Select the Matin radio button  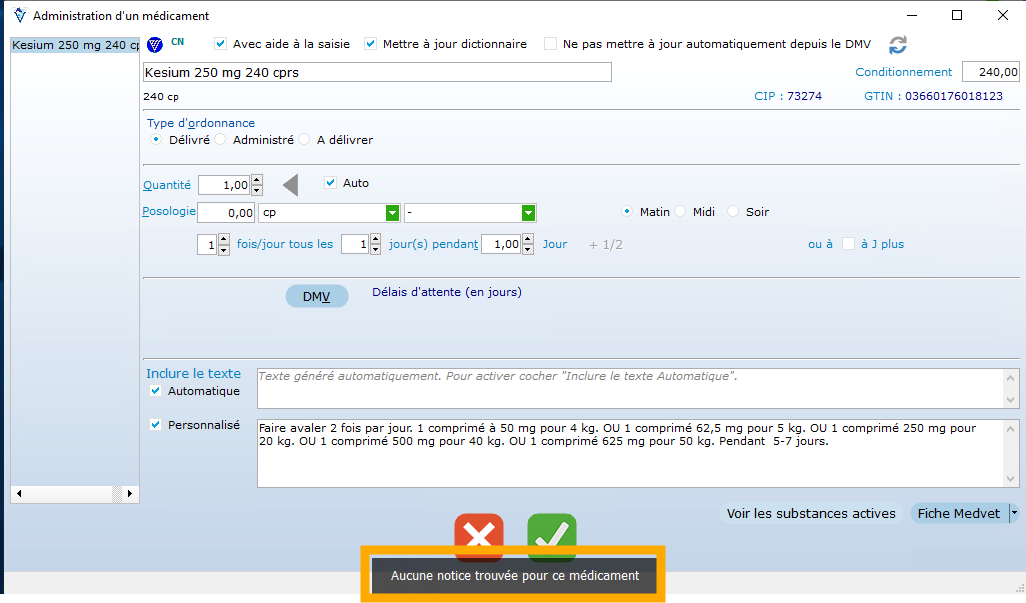tap(627, 211)
